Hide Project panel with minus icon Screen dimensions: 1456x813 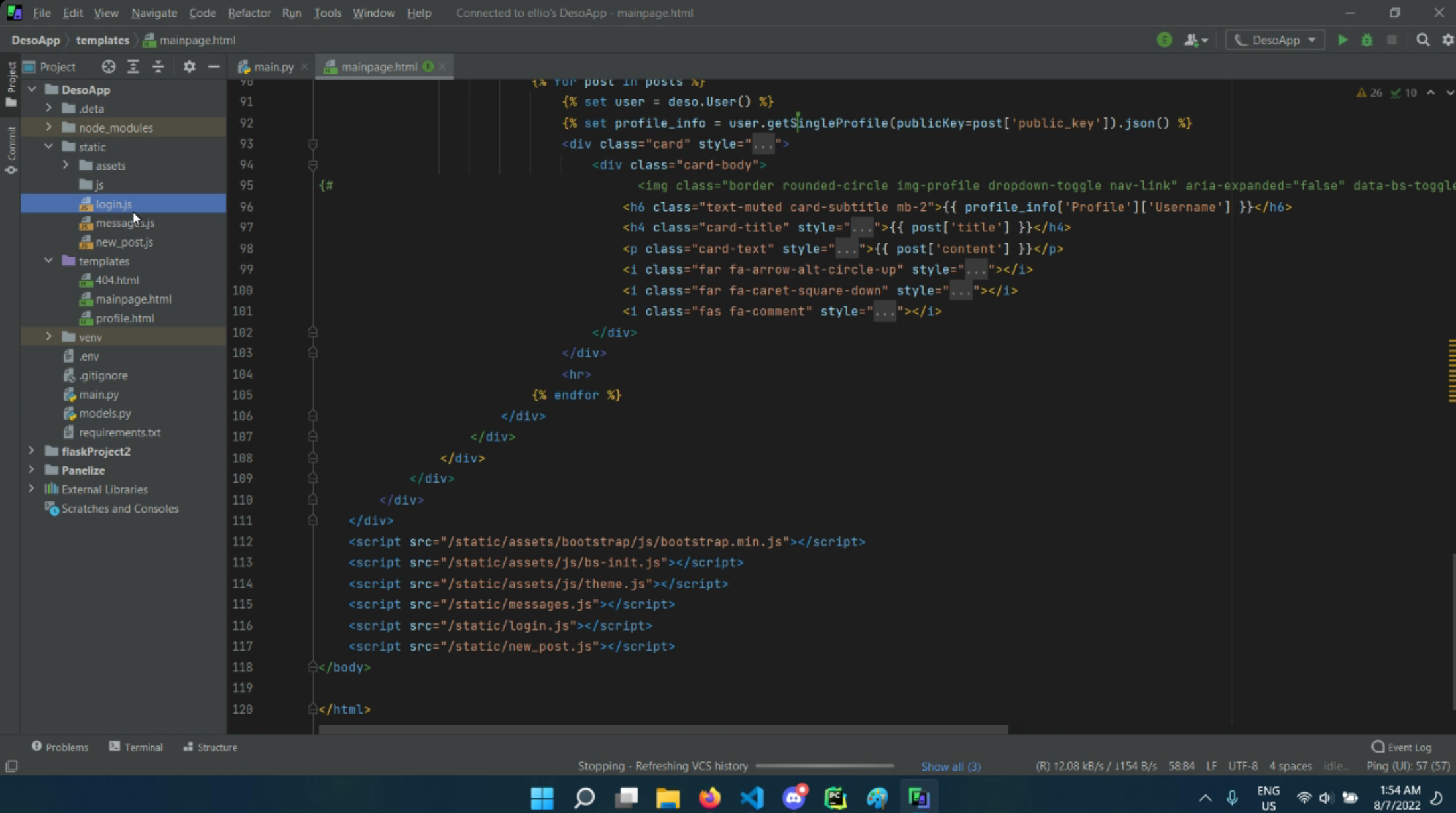pyautogui.click(x=213, y=66)
